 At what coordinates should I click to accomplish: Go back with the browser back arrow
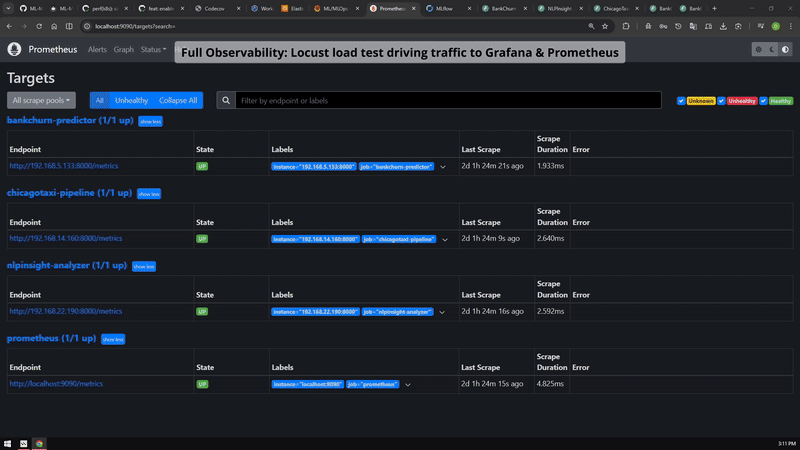tap(9, 26)
